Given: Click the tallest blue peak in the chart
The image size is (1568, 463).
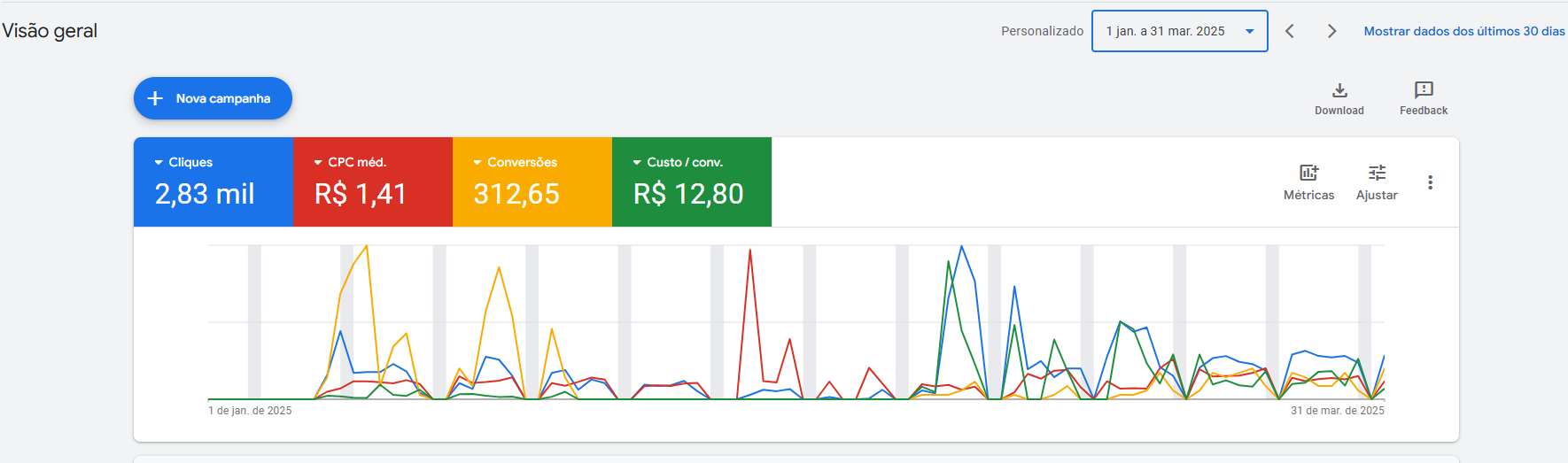Looking at the screenshot, I should pos(962,247).
